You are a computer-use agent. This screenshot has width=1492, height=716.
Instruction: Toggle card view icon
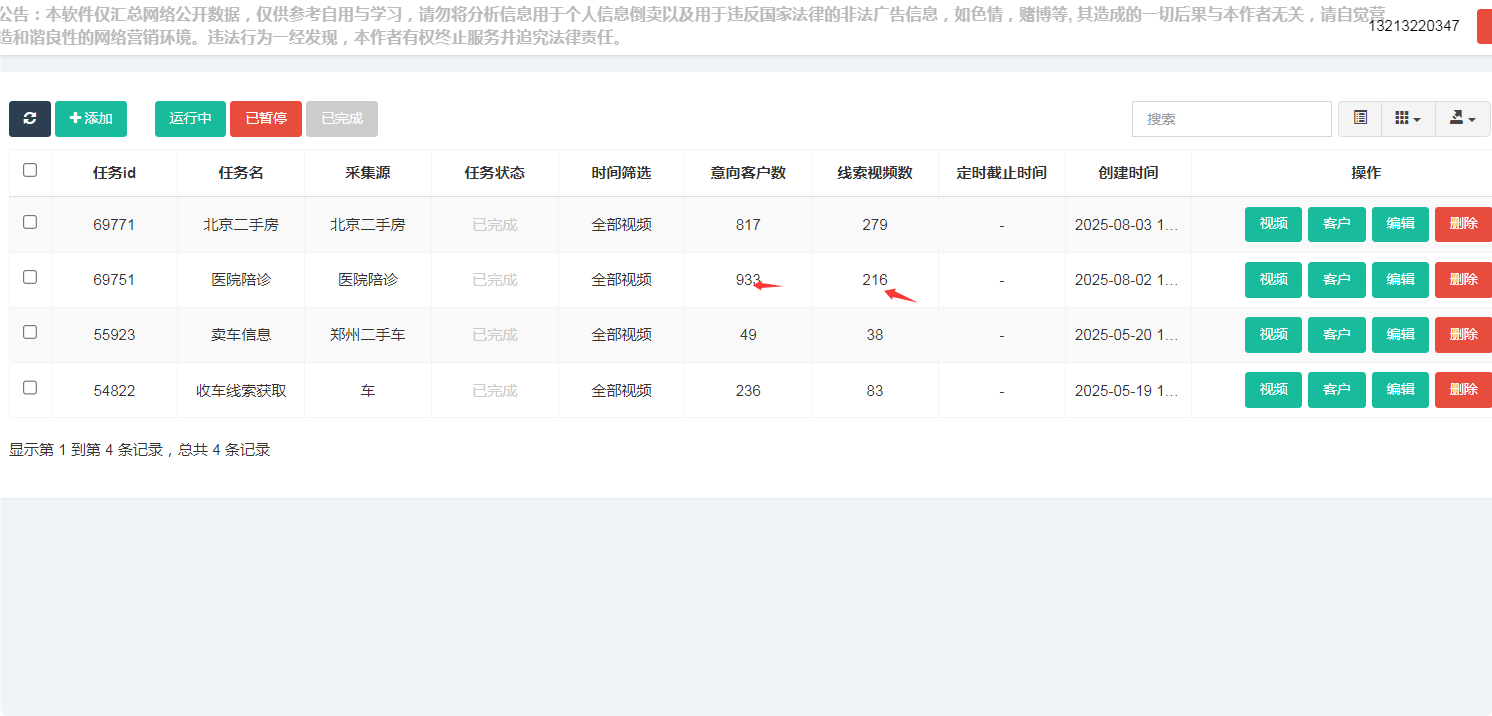pos(1360,119)
